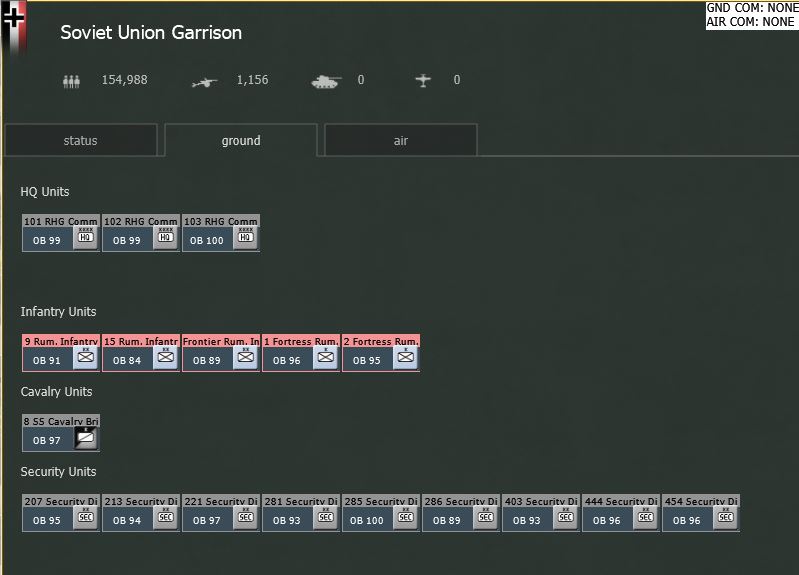Click OB 97 under 8 SS Cavalry
This screenshot has width=799, height=575.
[46, 440]
